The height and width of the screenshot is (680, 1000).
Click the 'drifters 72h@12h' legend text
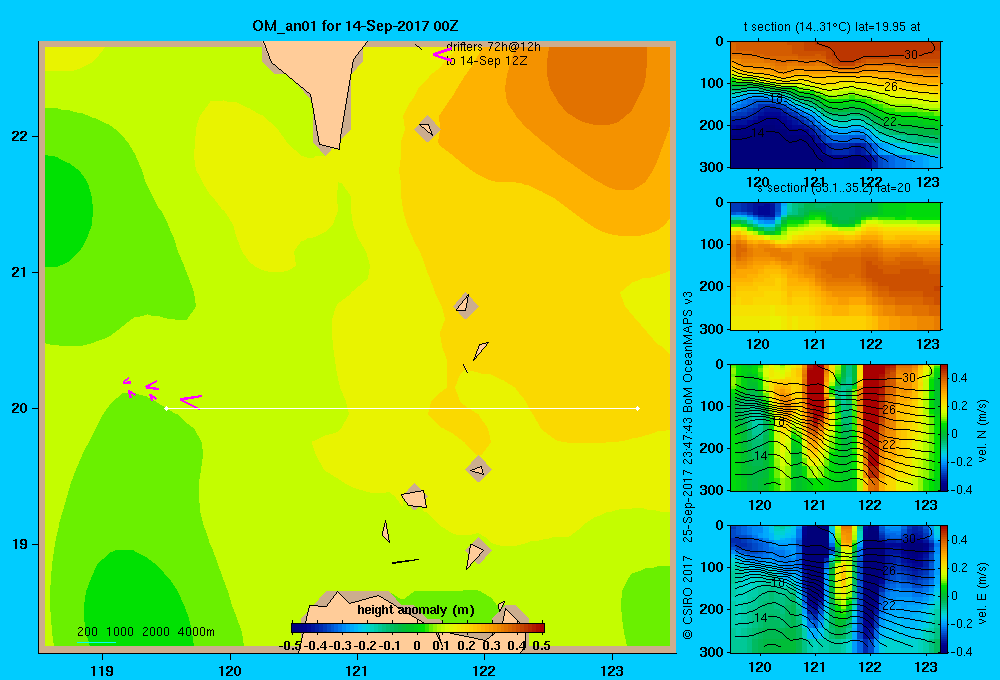click(x=493, y=47)
